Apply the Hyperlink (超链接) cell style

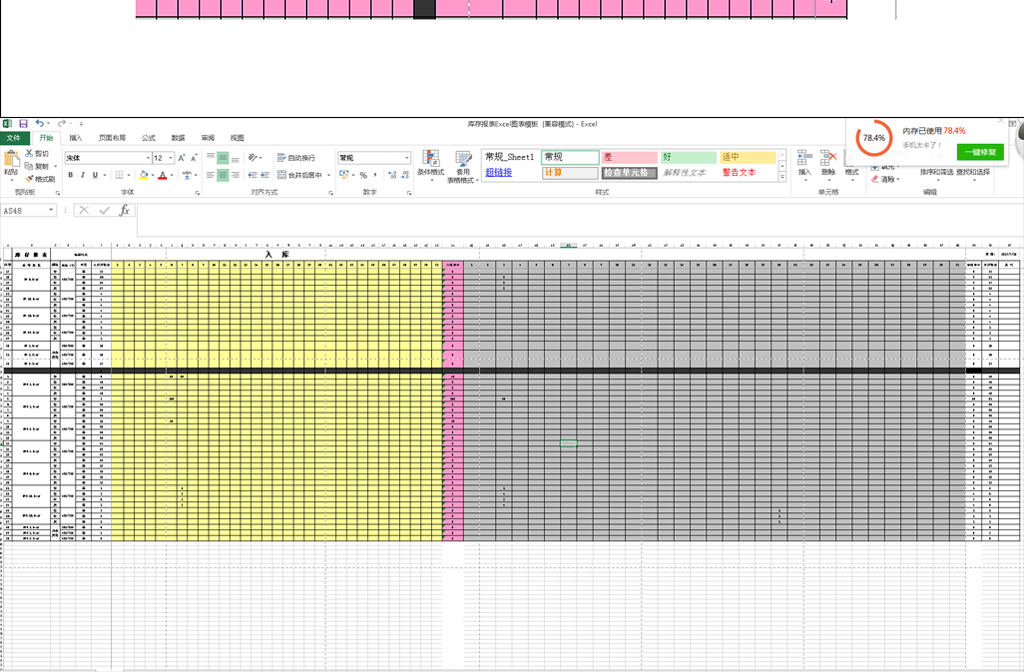(x=498, y=172)
